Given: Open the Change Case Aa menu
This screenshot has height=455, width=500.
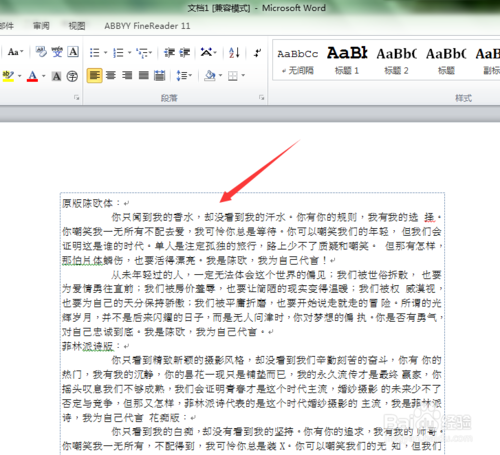Looking at the screenshot, I should click(15, 52).
